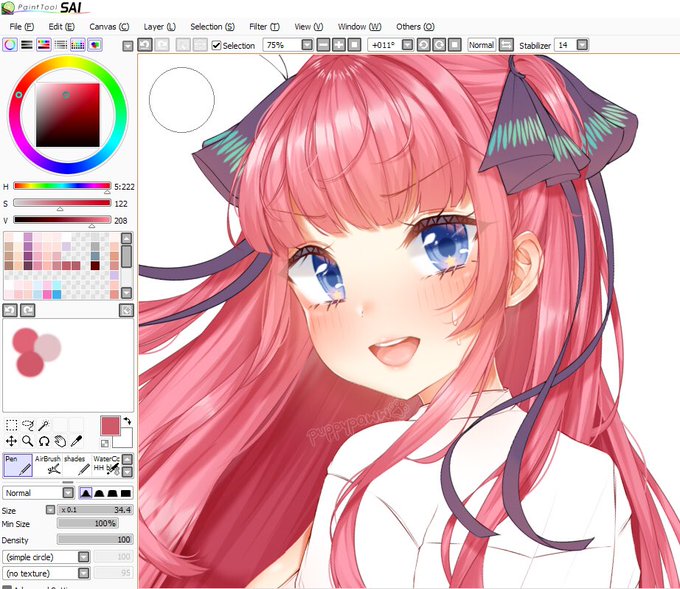680x589 pixels.
Task: Rotate canvas counterclockwise
Action: click(423, 45)
